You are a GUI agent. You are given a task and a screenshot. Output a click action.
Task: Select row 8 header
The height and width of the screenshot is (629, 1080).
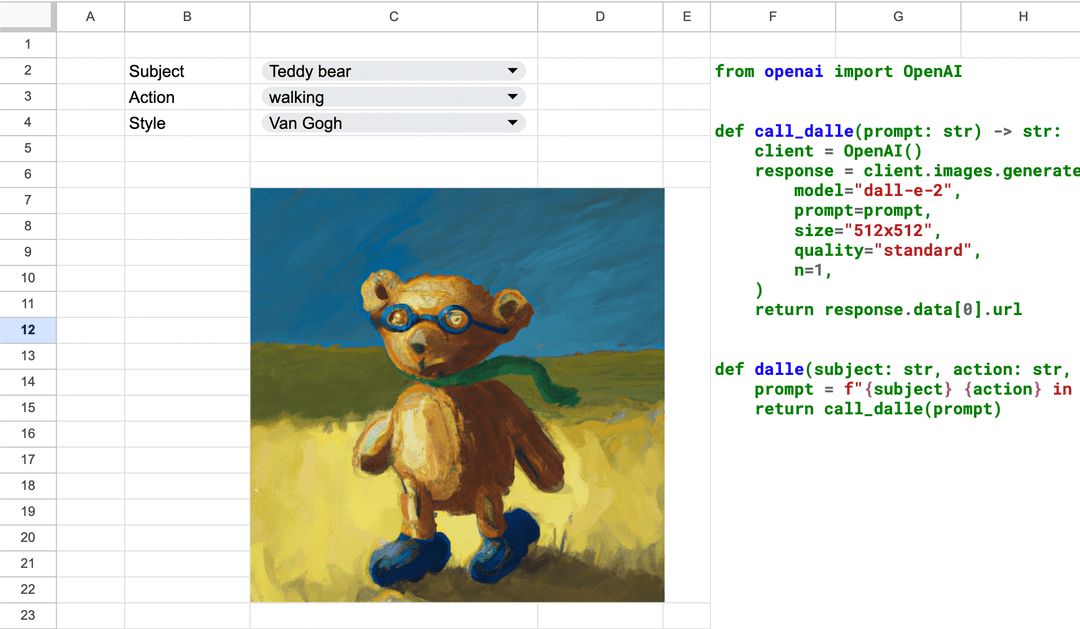coord(28,226)
